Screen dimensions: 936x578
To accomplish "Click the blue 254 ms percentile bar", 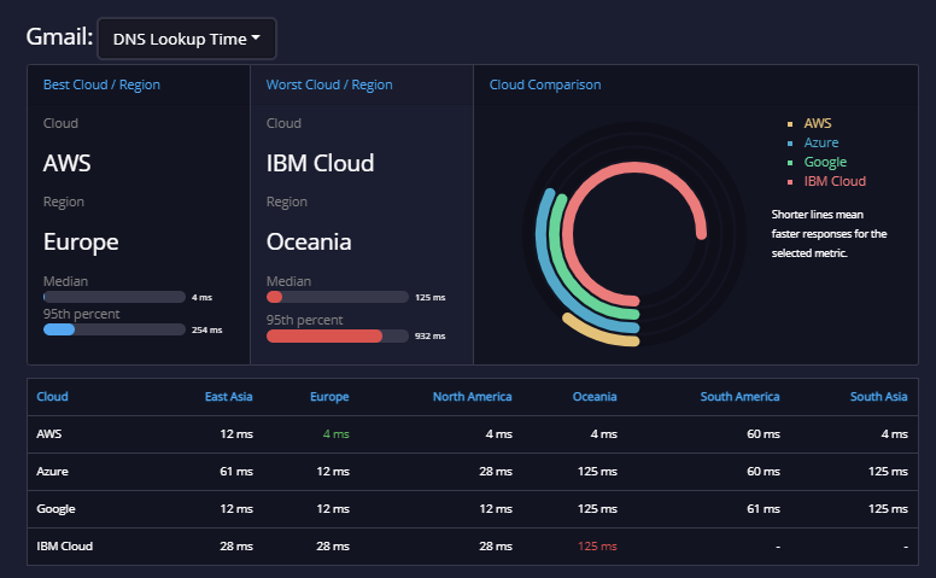I will (x=59, y=330).
